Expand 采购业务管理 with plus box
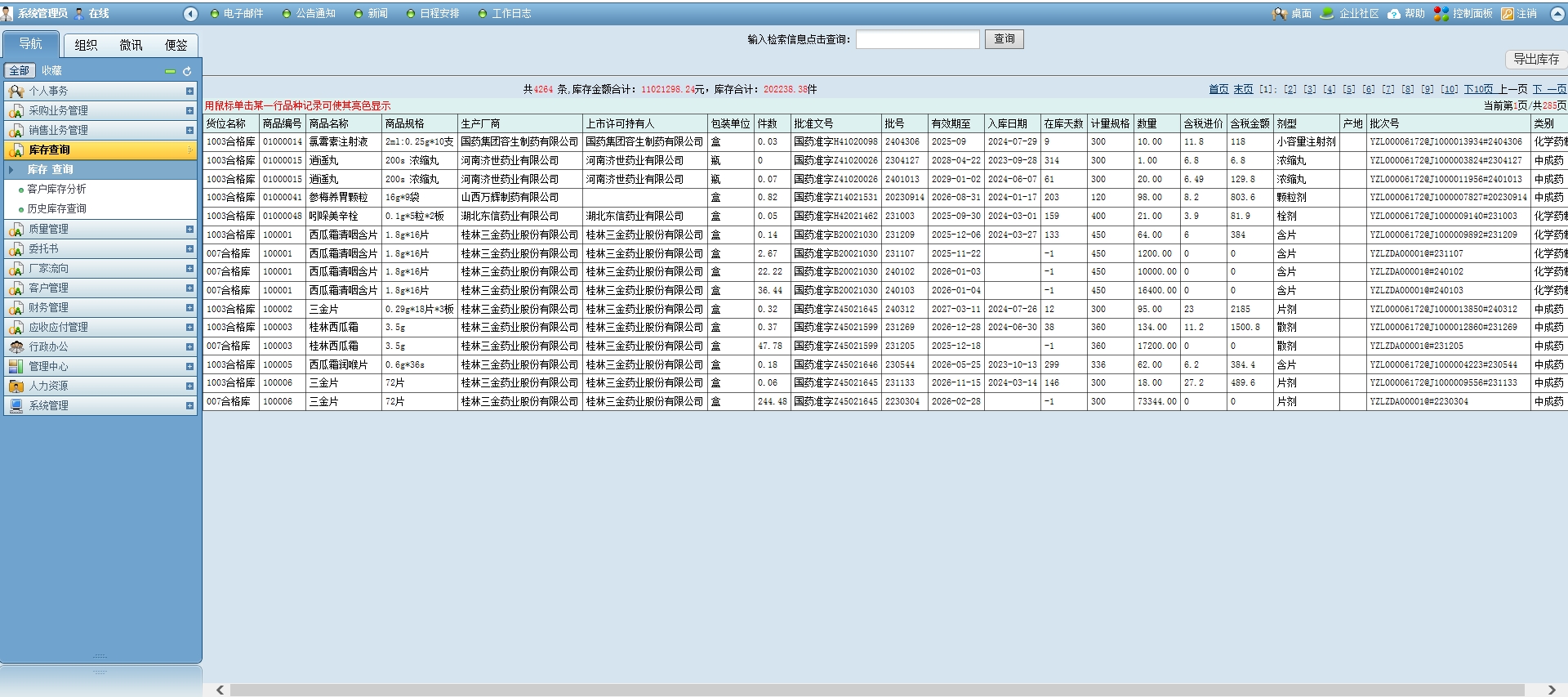The image size is (1568, 697). [x=189, y=110]
